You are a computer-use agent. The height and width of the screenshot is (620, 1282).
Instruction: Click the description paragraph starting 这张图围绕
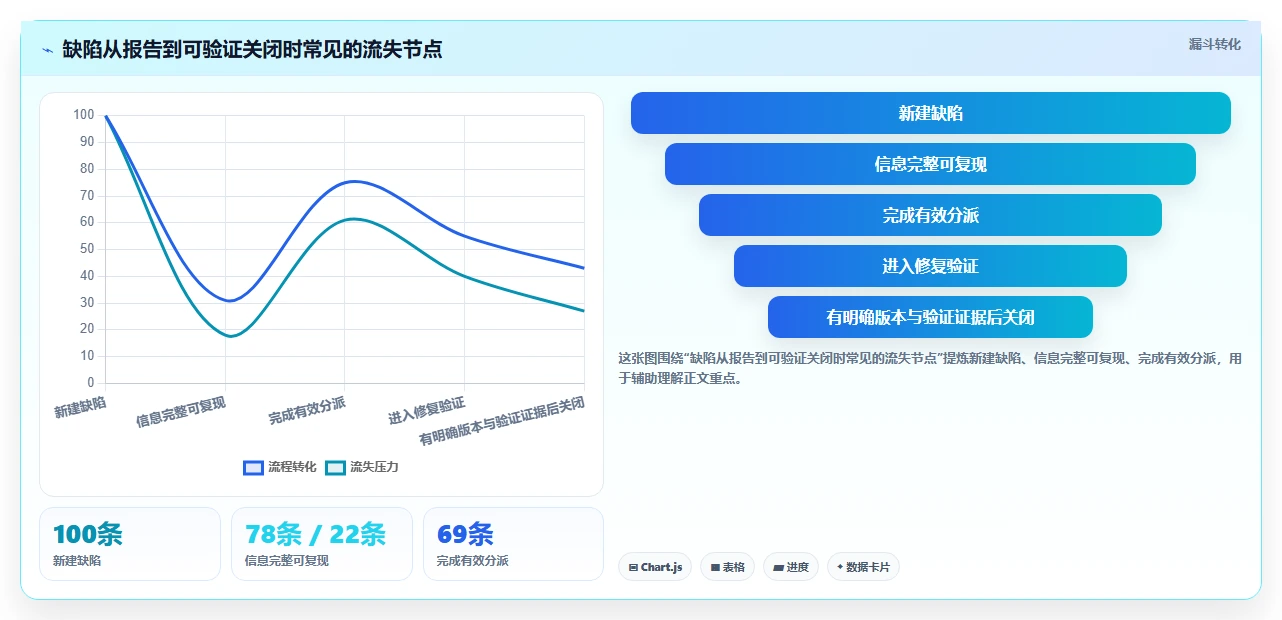click(930, 368)
